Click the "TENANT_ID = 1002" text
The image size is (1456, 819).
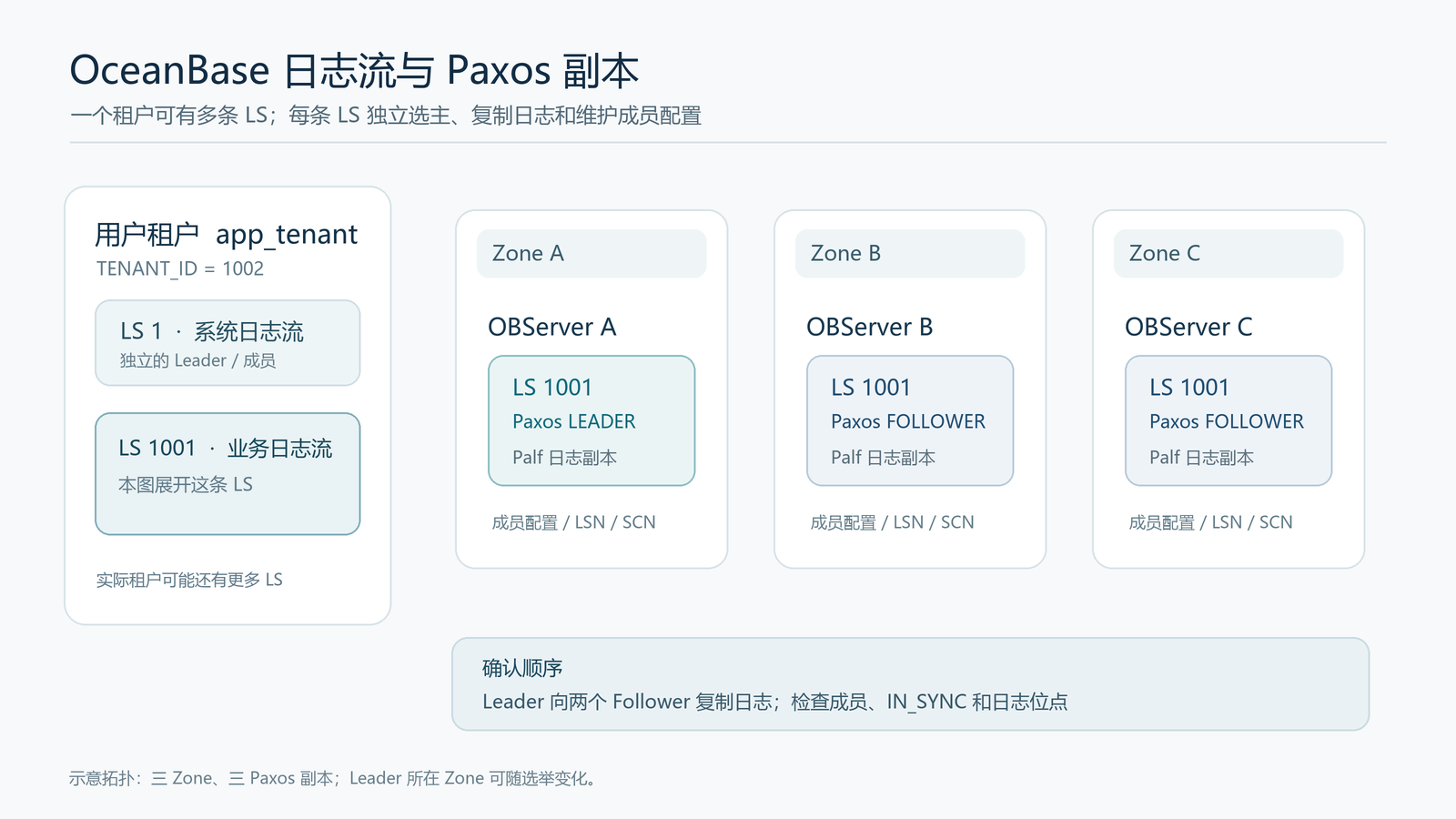(180, 268)
